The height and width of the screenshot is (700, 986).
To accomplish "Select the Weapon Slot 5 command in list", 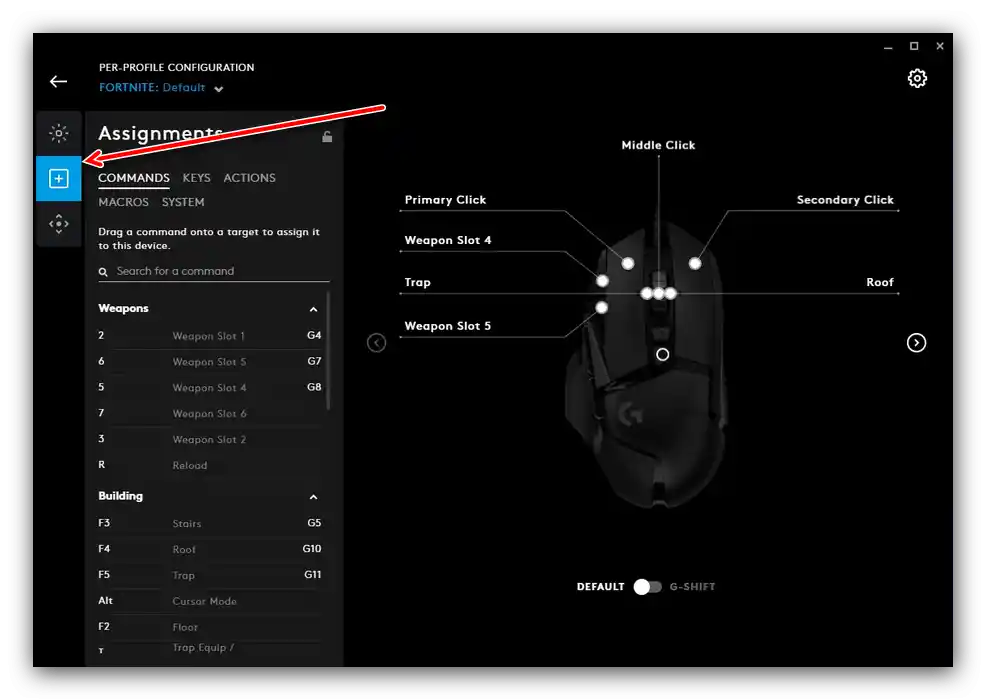I will point(209,362).
